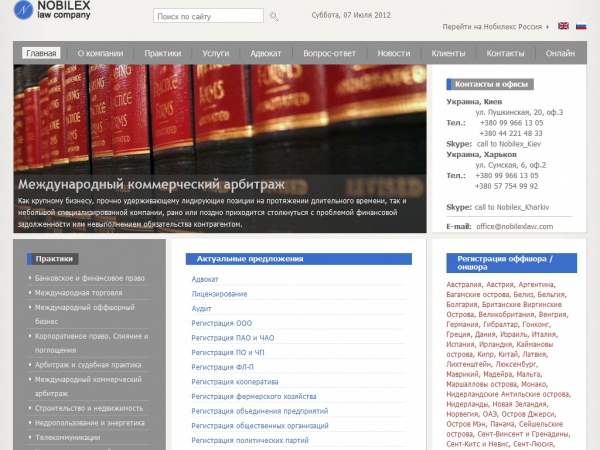Click email office@nobilexlaw.com
The height and width of the screenshot is (450, 600).
click(515, 227)
